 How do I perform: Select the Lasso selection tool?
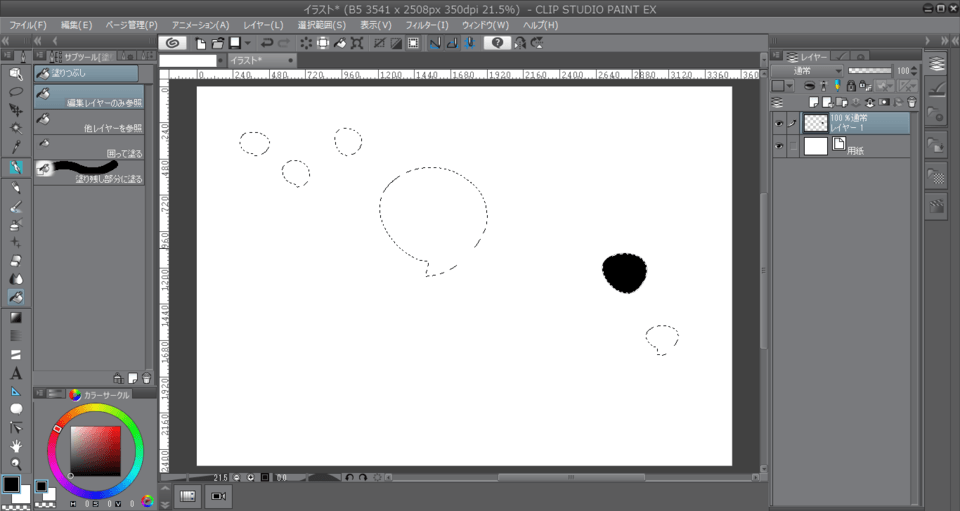(16, 92)
